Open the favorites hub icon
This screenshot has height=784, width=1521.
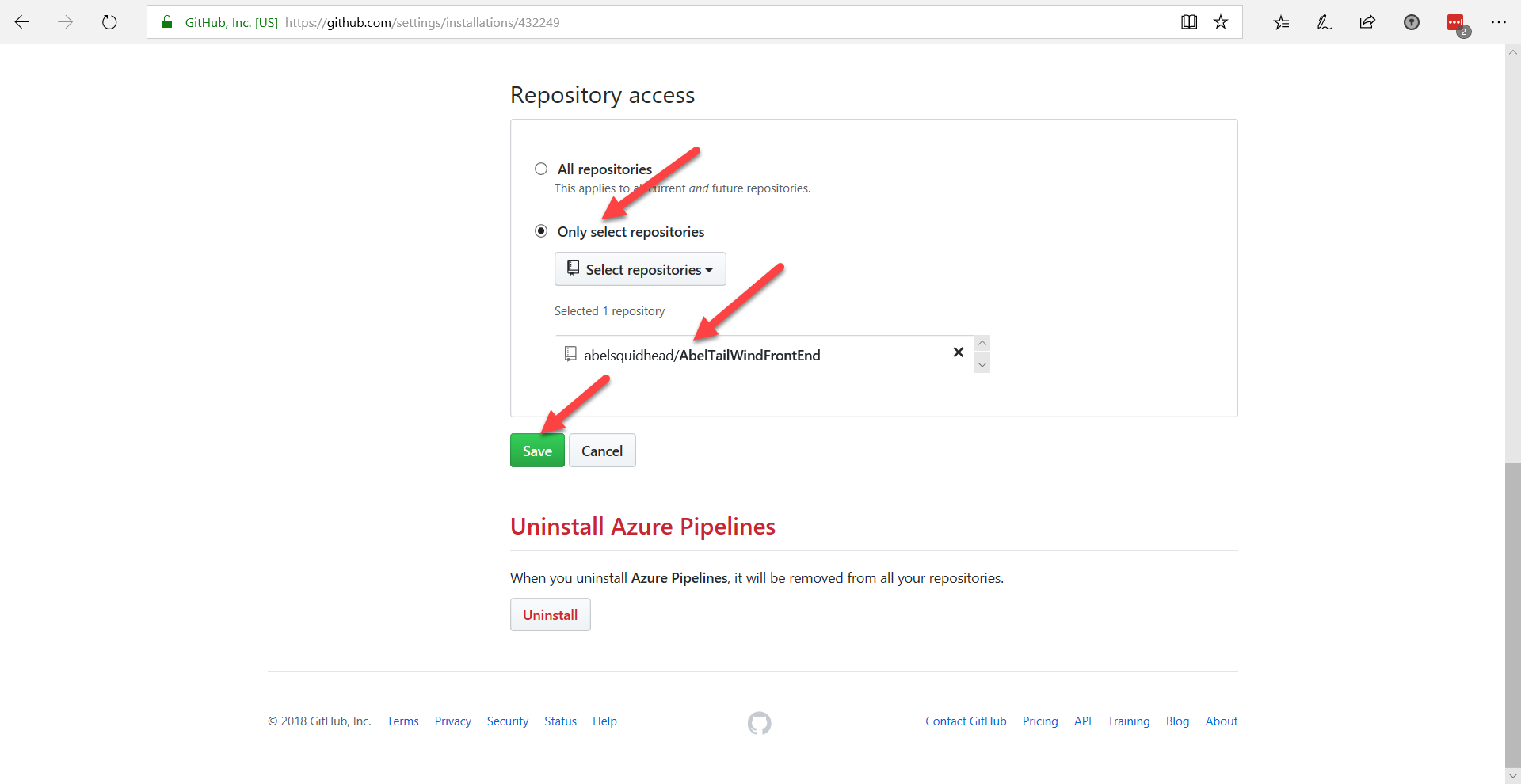click(1281, 22)
